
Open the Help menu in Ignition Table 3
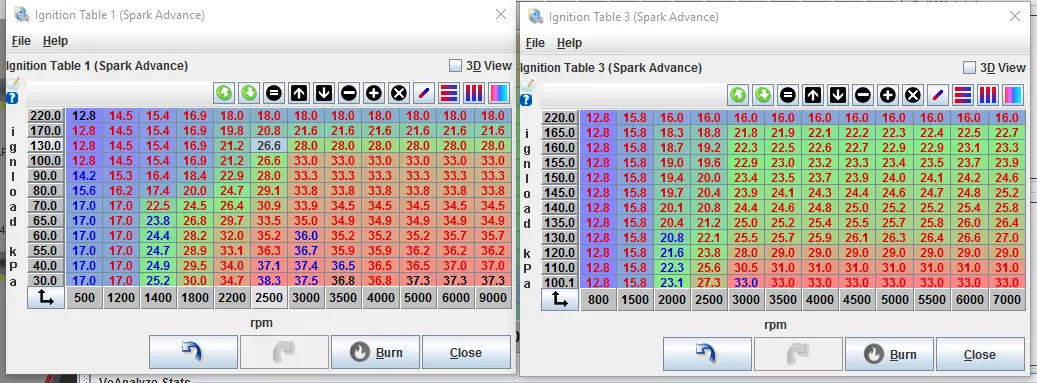coord(569,43)
